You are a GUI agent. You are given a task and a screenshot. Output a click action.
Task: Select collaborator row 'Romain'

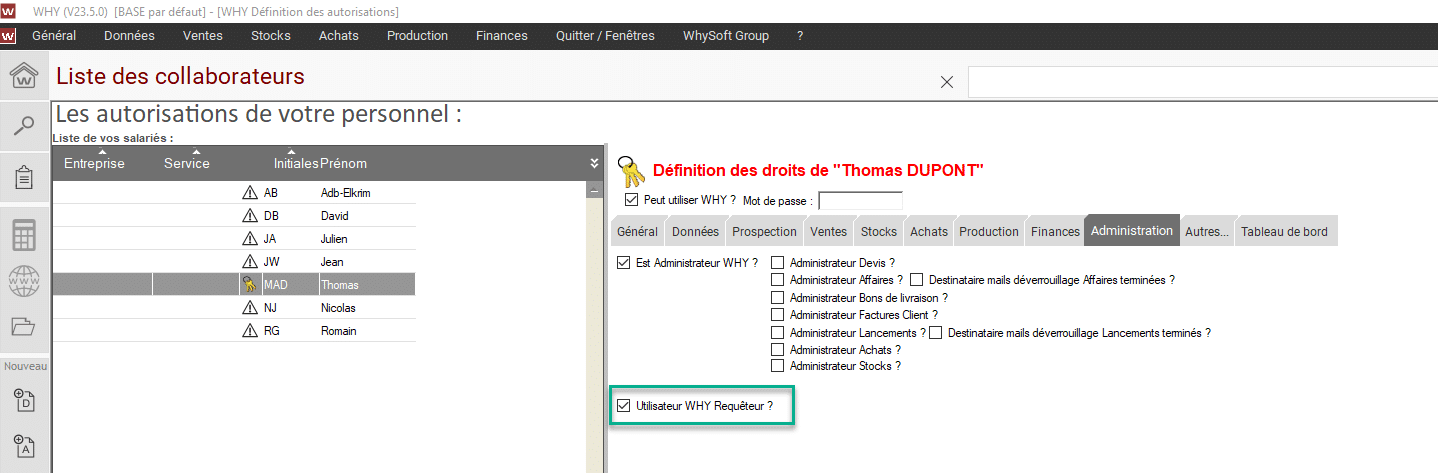pyautogui.click(x=234, y=331)
